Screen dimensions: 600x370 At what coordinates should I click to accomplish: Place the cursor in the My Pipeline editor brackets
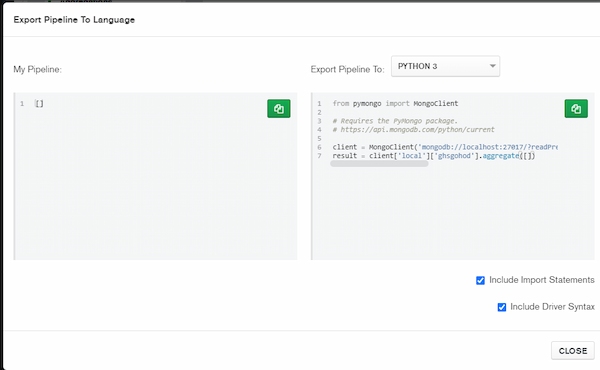click(39, 103)
